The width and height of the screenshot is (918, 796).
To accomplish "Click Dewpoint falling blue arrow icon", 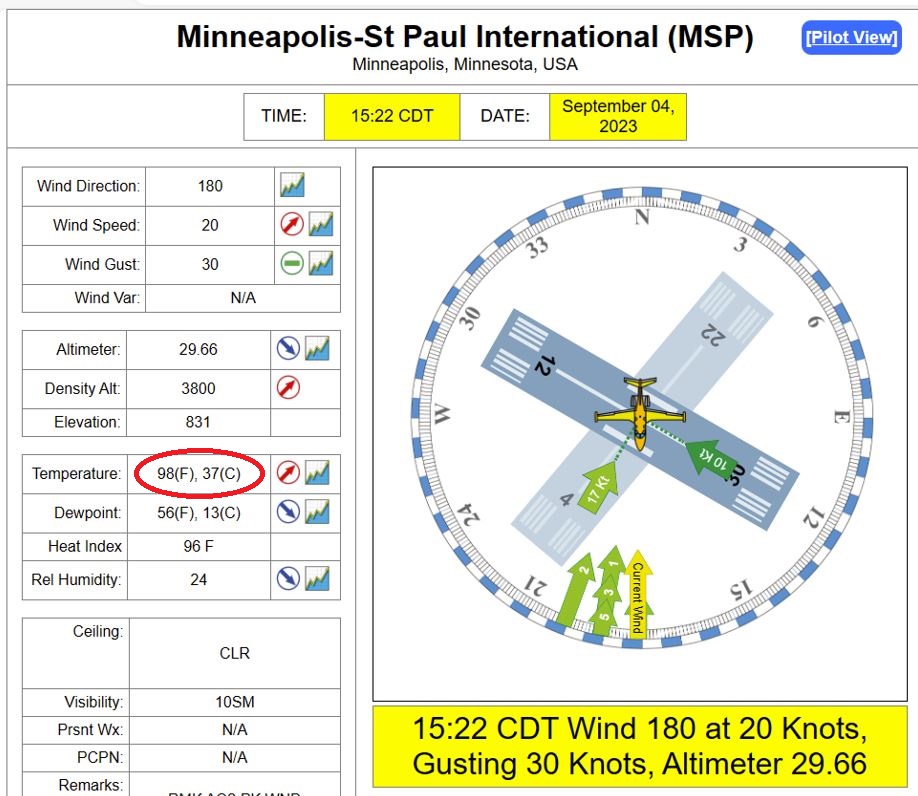I will [288, 512].
